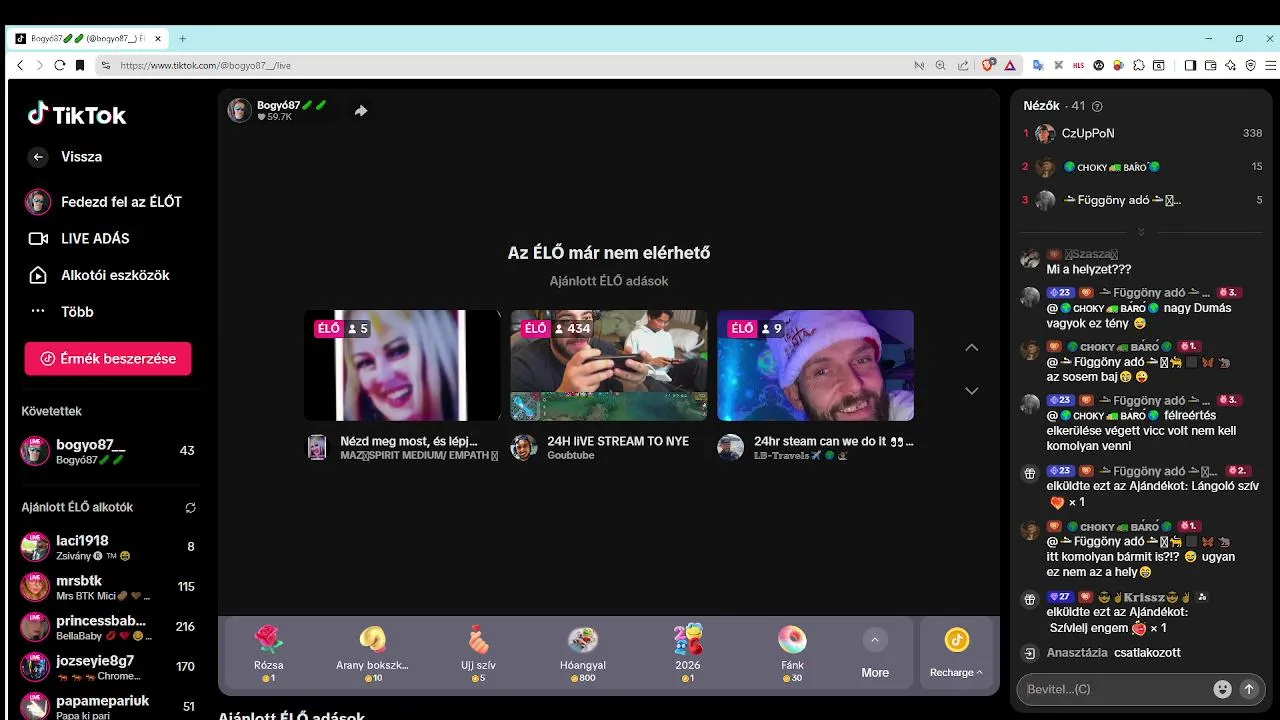The width and height of the screenshot is (1280, 720).
Task: Click the LB-Travels channel name
Action: pos(801,455)
